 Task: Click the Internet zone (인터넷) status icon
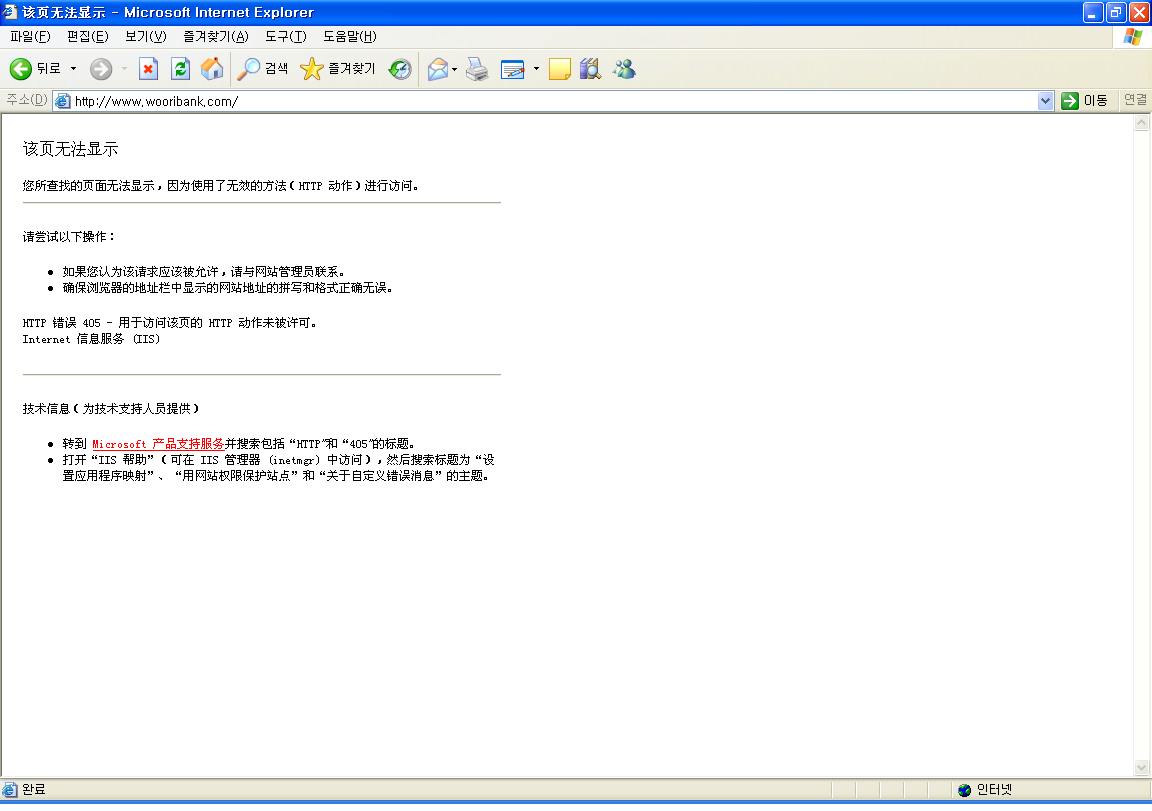pos(965,790)
